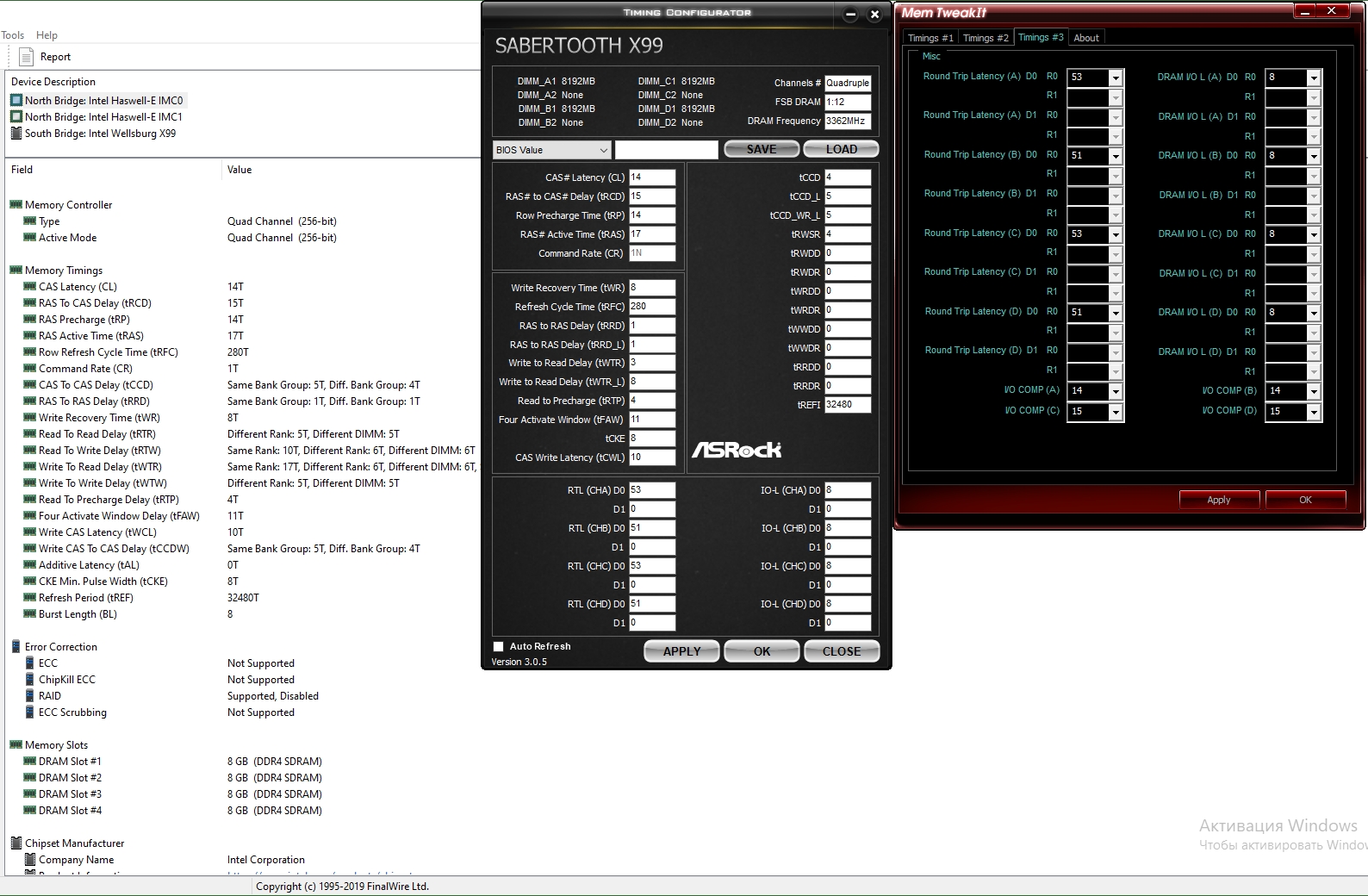
Task: Switch to Timings #2 tab in Mem TweakIt
Action: [x=986, y=38]
